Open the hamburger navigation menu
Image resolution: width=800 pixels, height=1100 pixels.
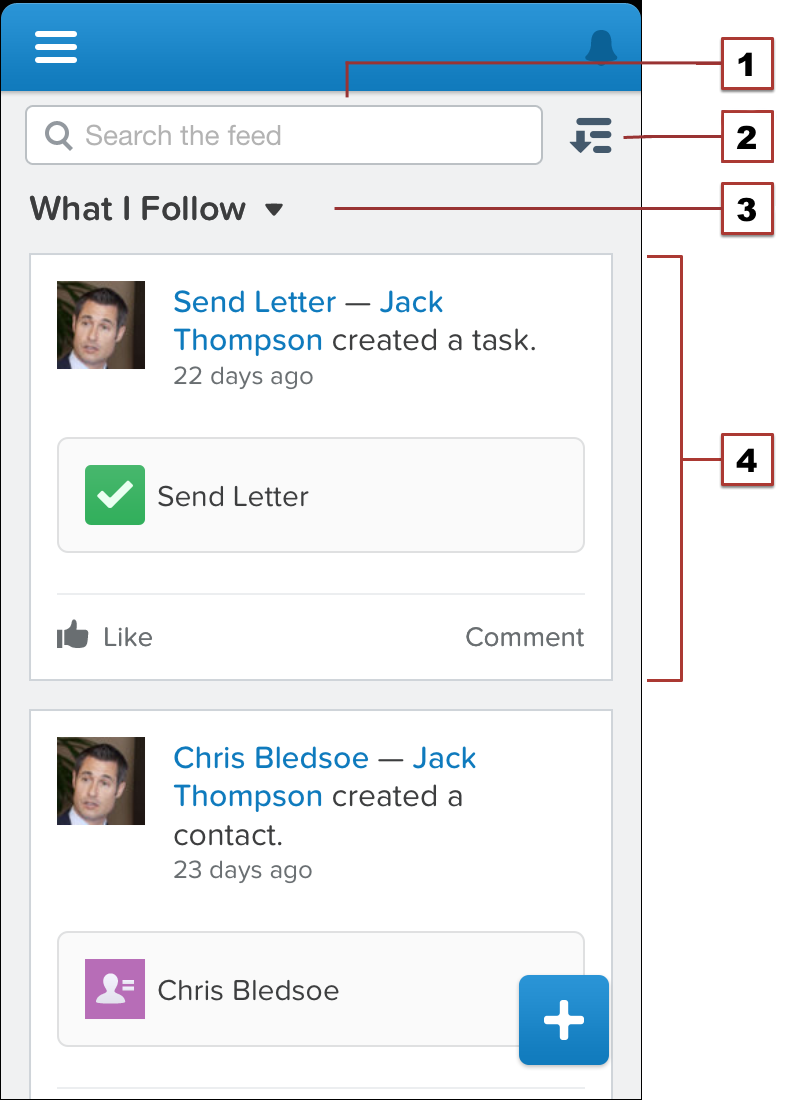[56, 47]
